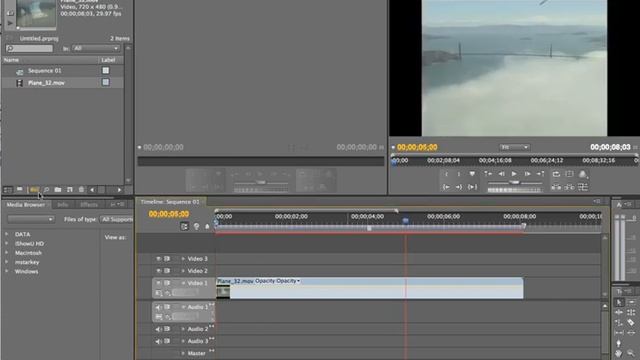Image resolution: width=640 pixels, height=360 pixels.
Task: Switch to the Effects tab
Action: 89,204
